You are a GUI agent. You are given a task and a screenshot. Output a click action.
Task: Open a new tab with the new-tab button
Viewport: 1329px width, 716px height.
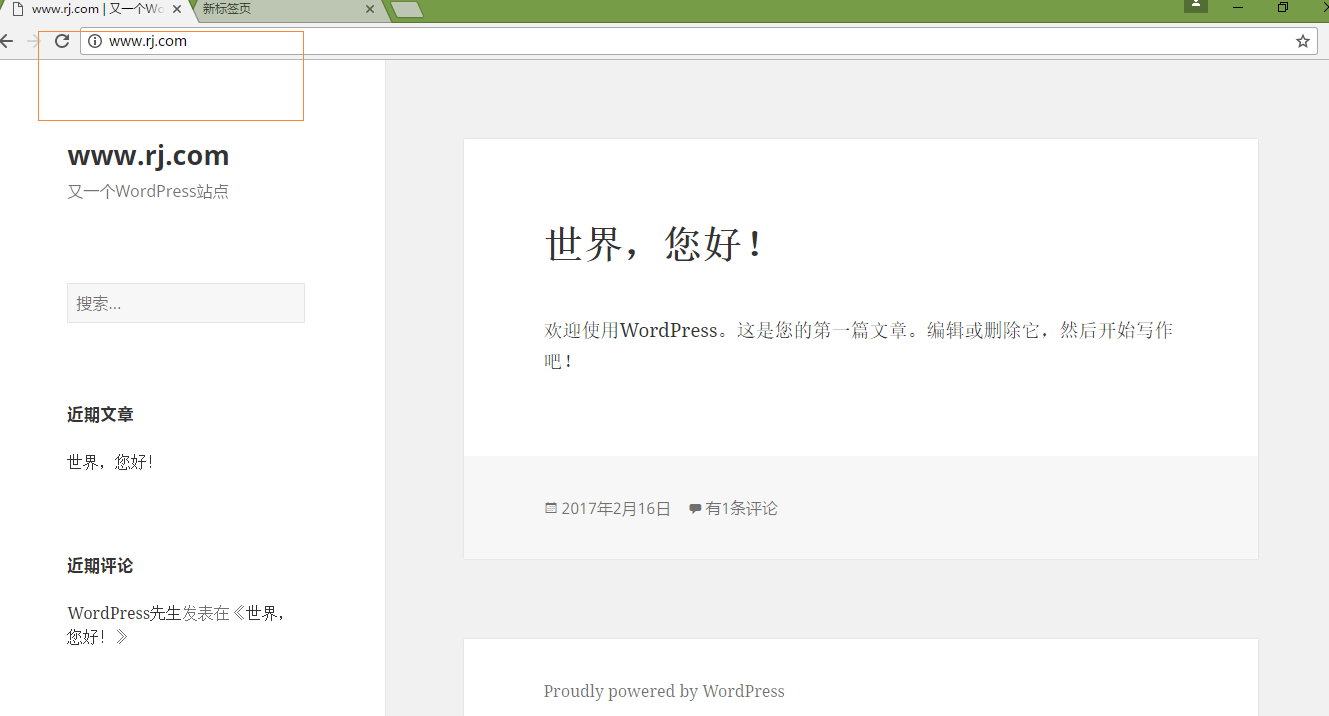tap(406, 9)
